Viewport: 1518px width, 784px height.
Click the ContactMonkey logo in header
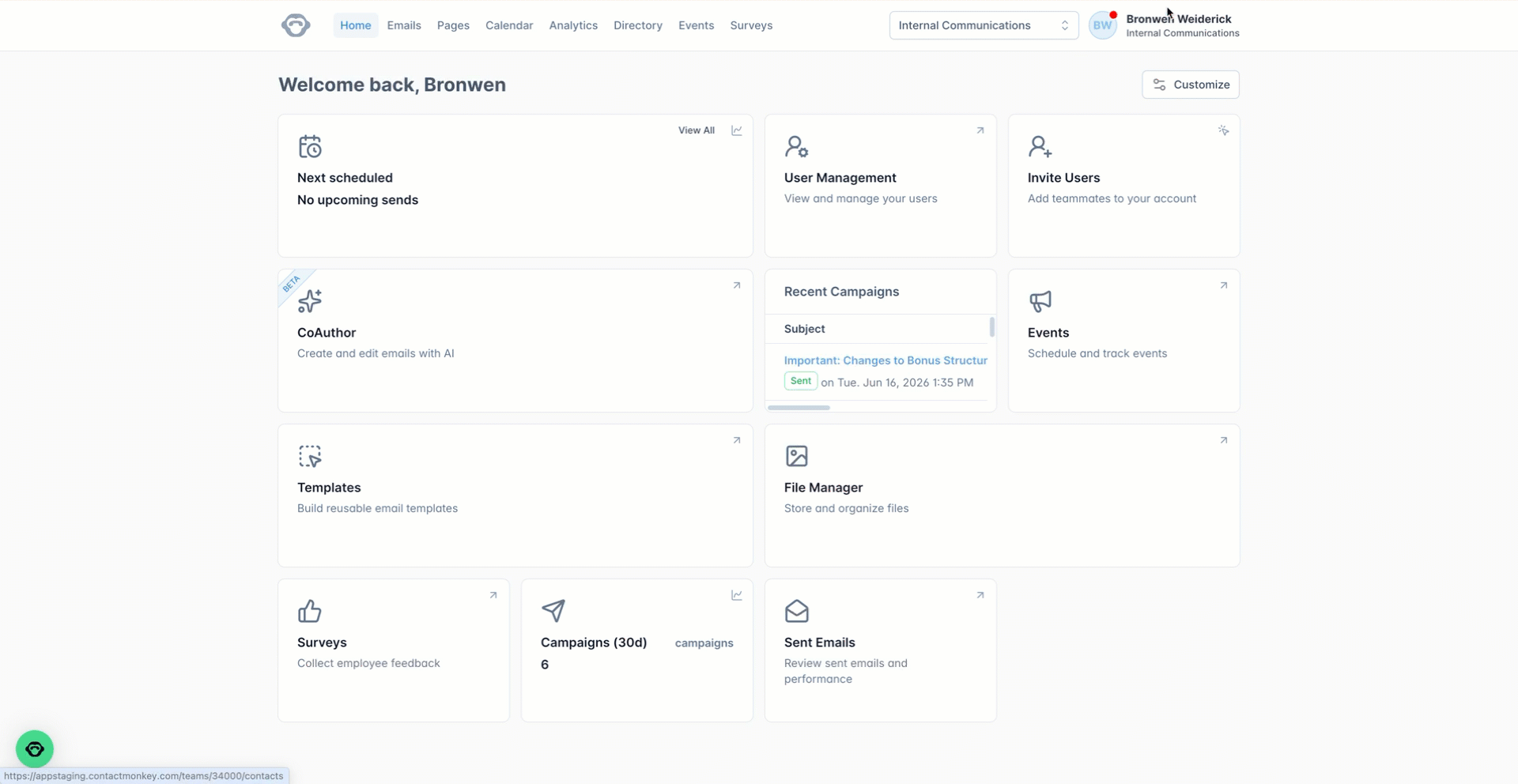pos(296,25)
